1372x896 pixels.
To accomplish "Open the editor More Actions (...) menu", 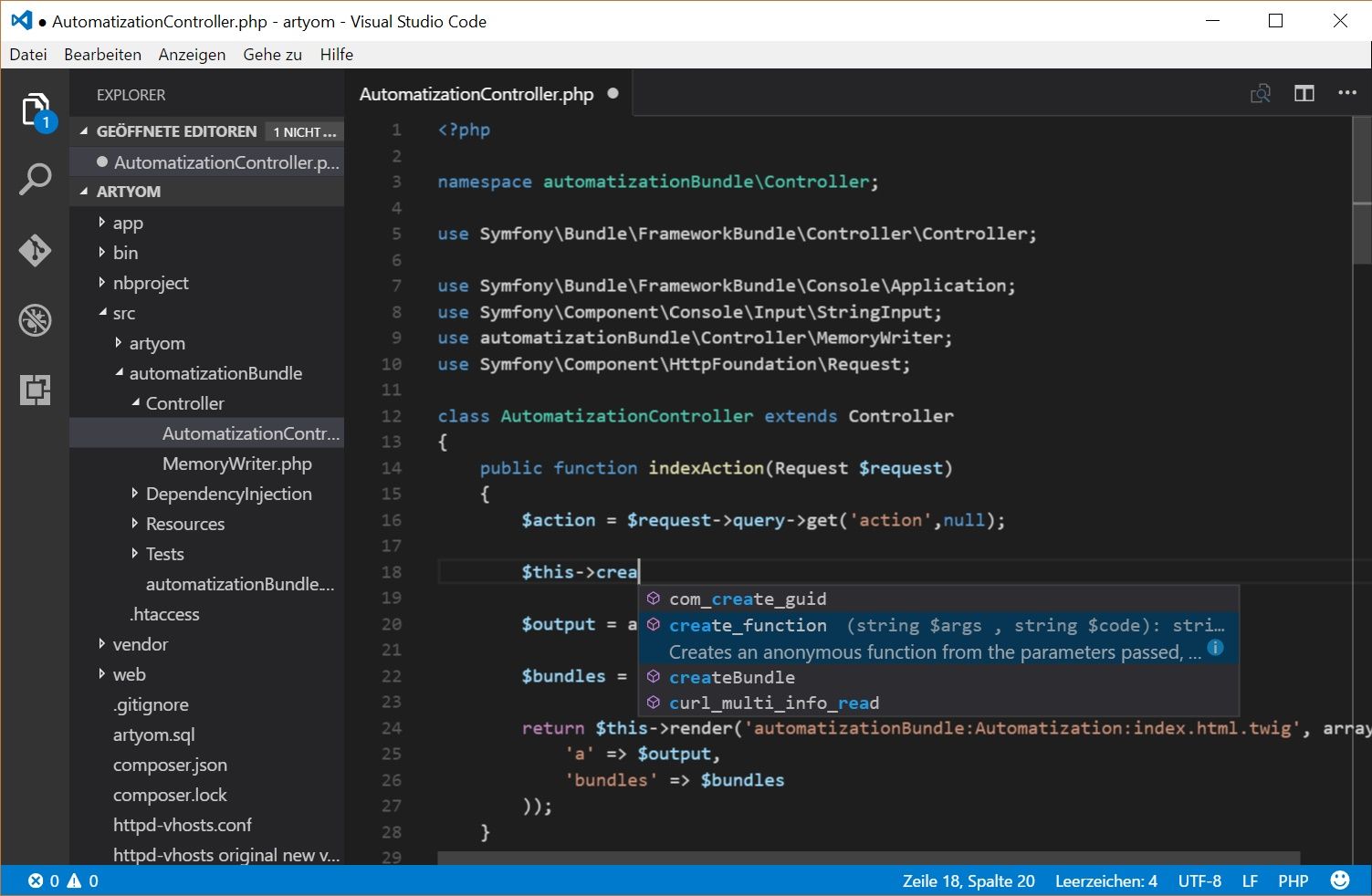I will (x=1347, y=92).
